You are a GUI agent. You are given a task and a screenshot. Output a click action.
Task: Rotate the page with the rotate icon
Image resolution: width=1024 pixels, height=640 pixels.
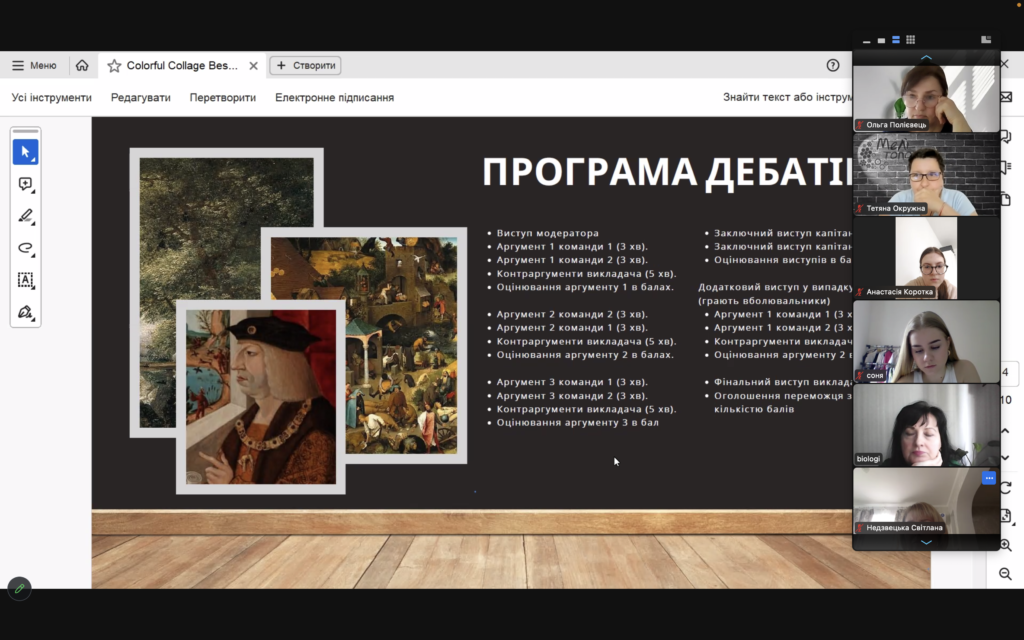(1006, 487)
